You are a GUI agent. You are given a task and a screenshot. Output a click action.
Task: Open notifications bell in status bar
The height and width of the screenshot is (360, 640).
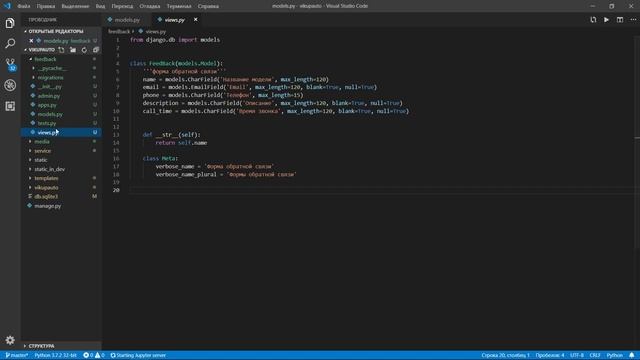coord(631,355)
